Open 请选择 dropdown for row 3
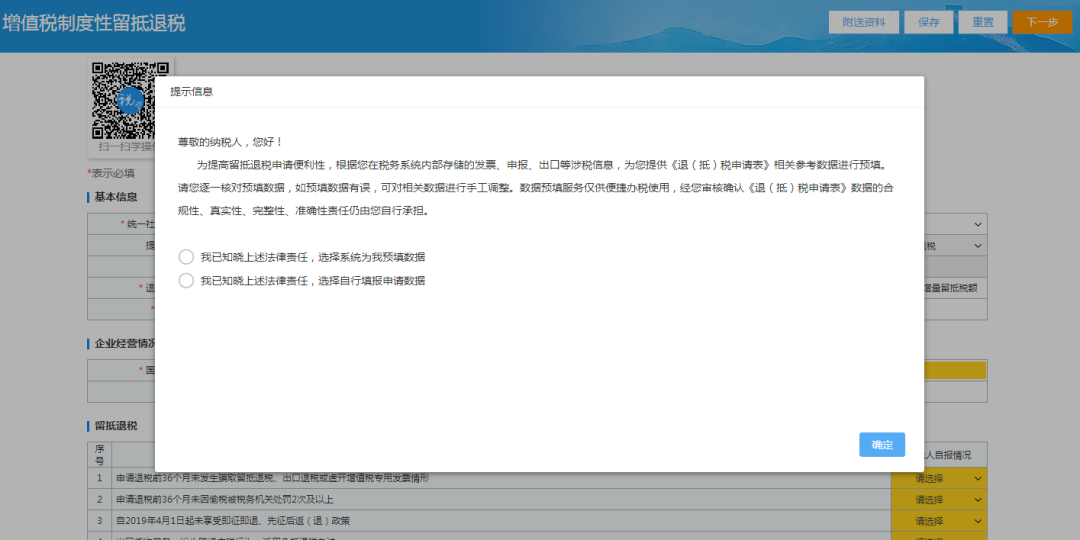1080x540 pixels. coord(939,521)
